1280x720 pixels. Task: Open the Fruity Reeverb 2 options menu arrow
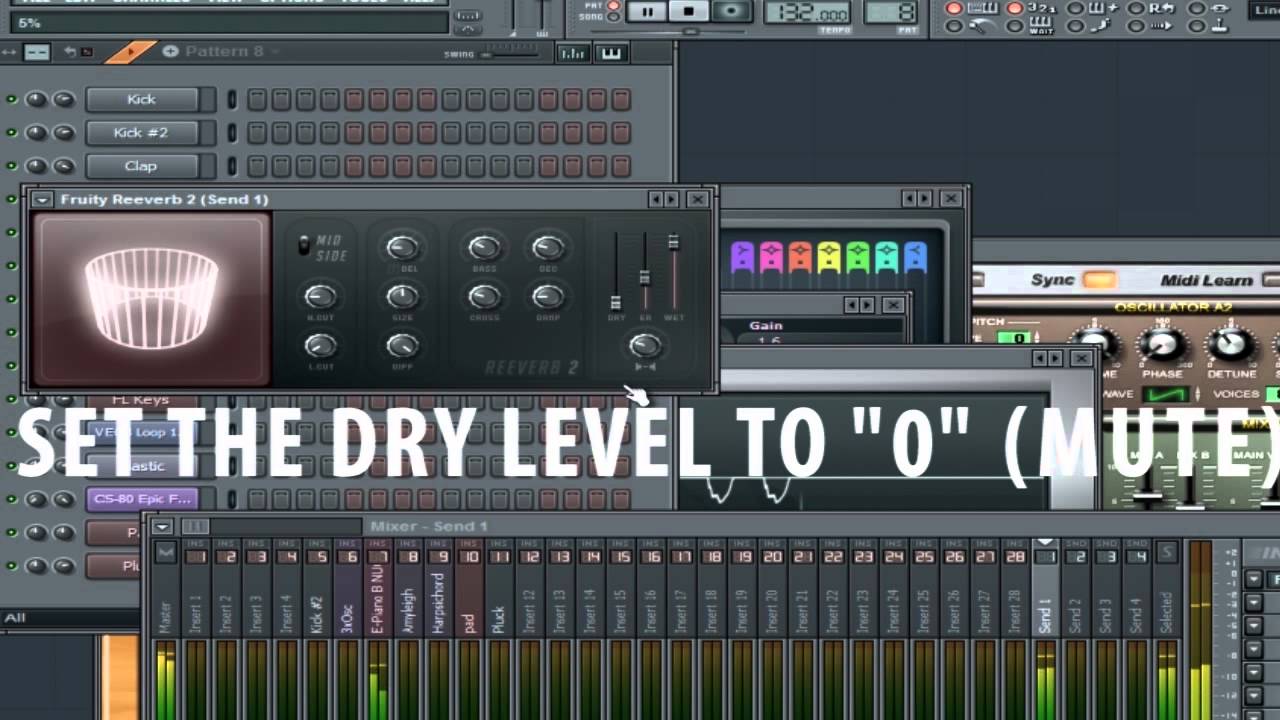[x=41, y=199]
